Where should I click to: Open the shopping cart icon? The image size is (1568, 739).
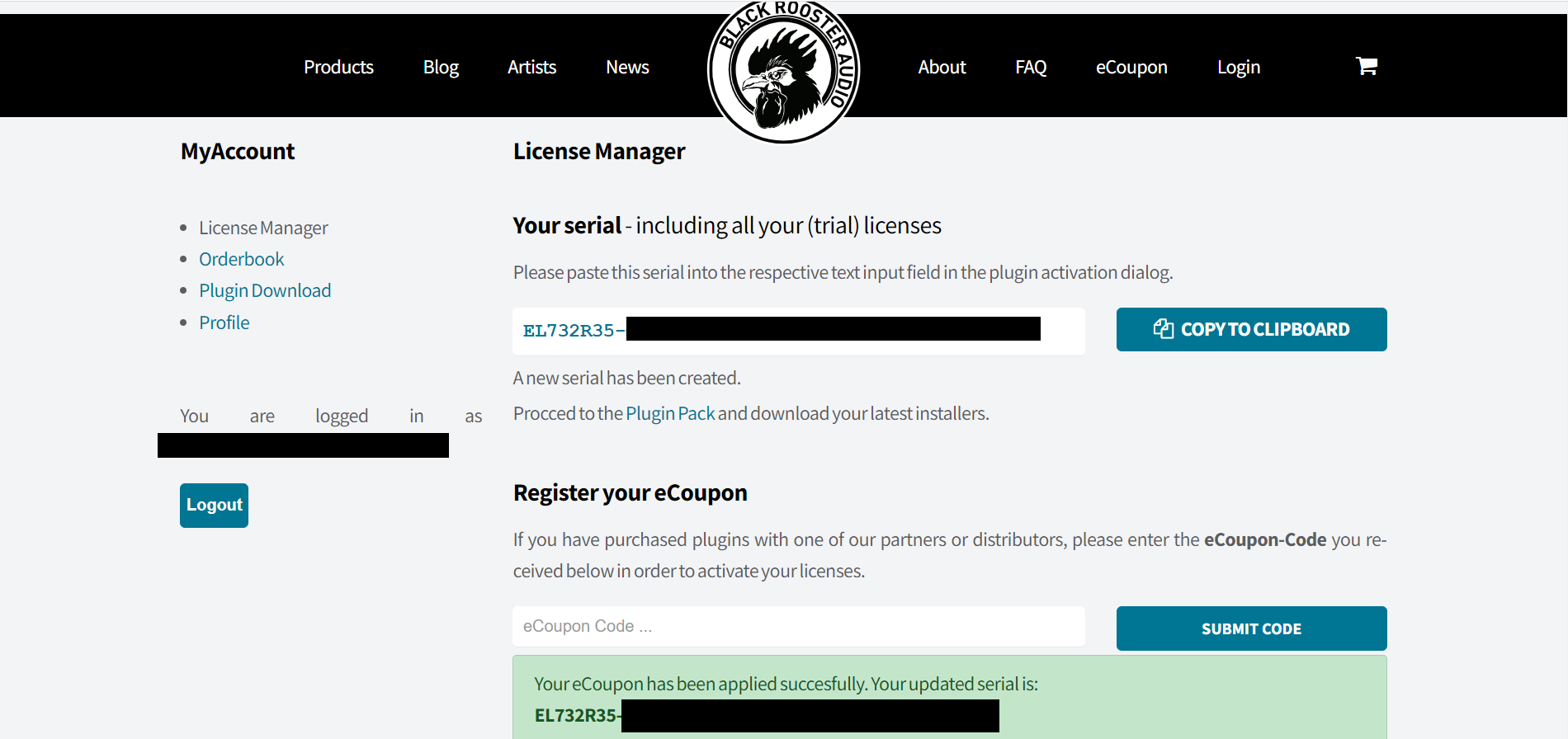click(1367, 66)
